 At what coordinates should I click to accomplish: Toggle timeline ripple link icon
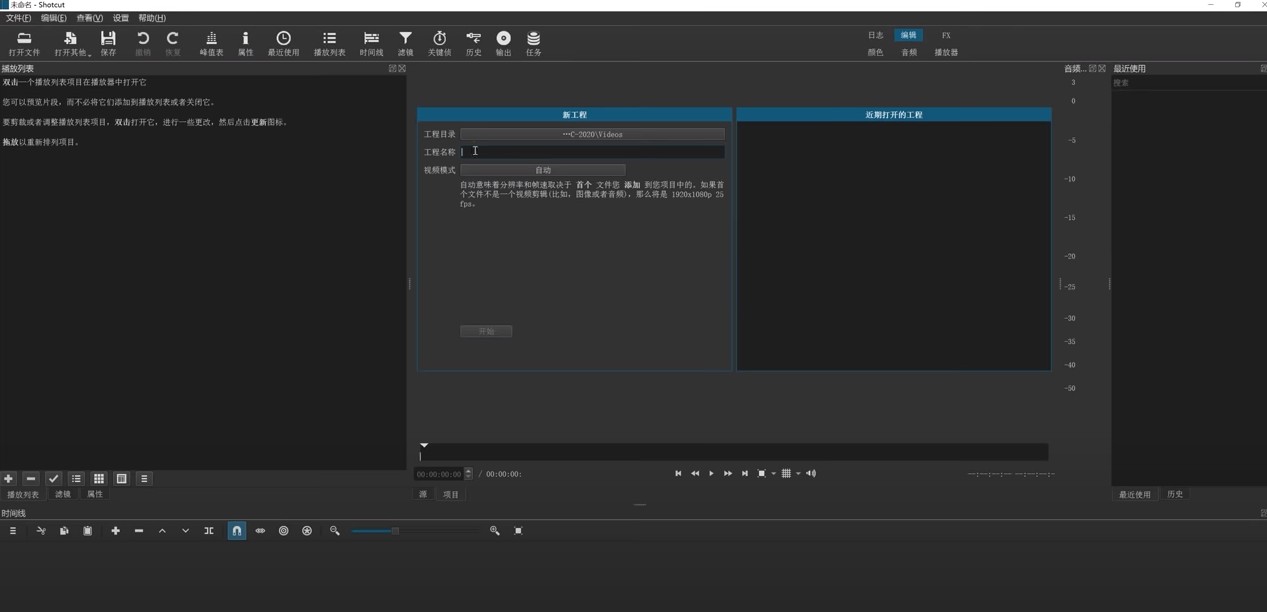click(260, 531)
